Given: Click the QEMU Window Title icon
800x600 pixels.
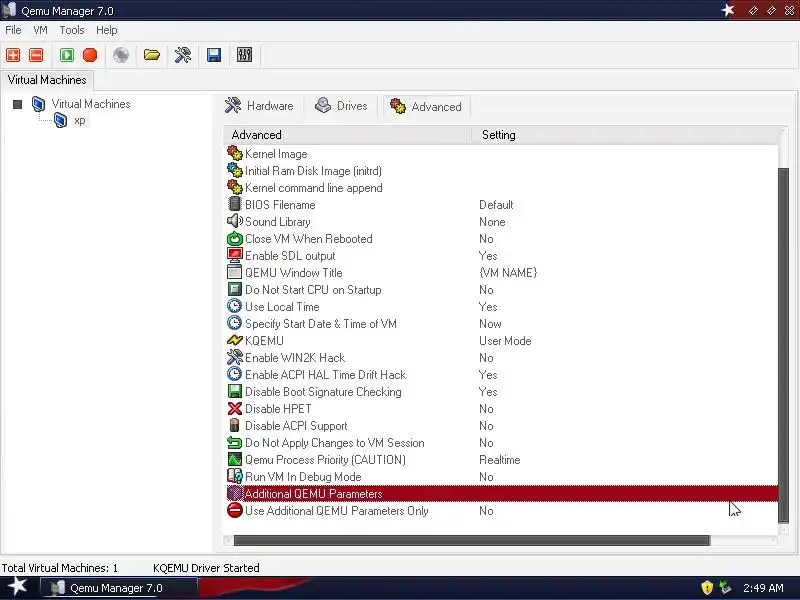Looking at the screenshot, I should [x=234, y=272].
